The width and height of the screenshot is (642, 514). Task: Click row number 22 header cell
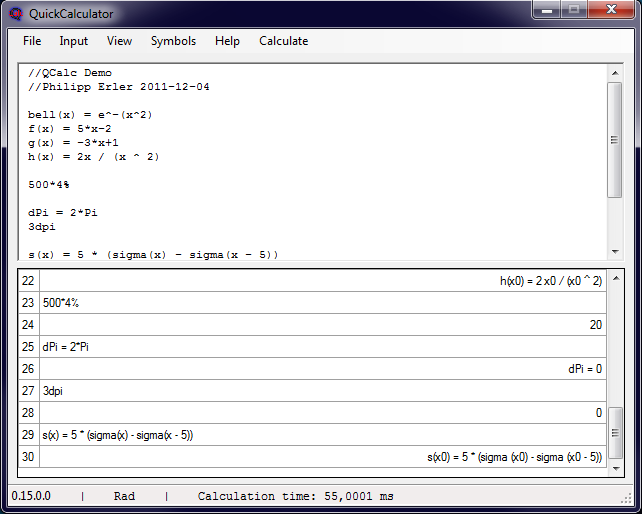[x=28, y=281]
